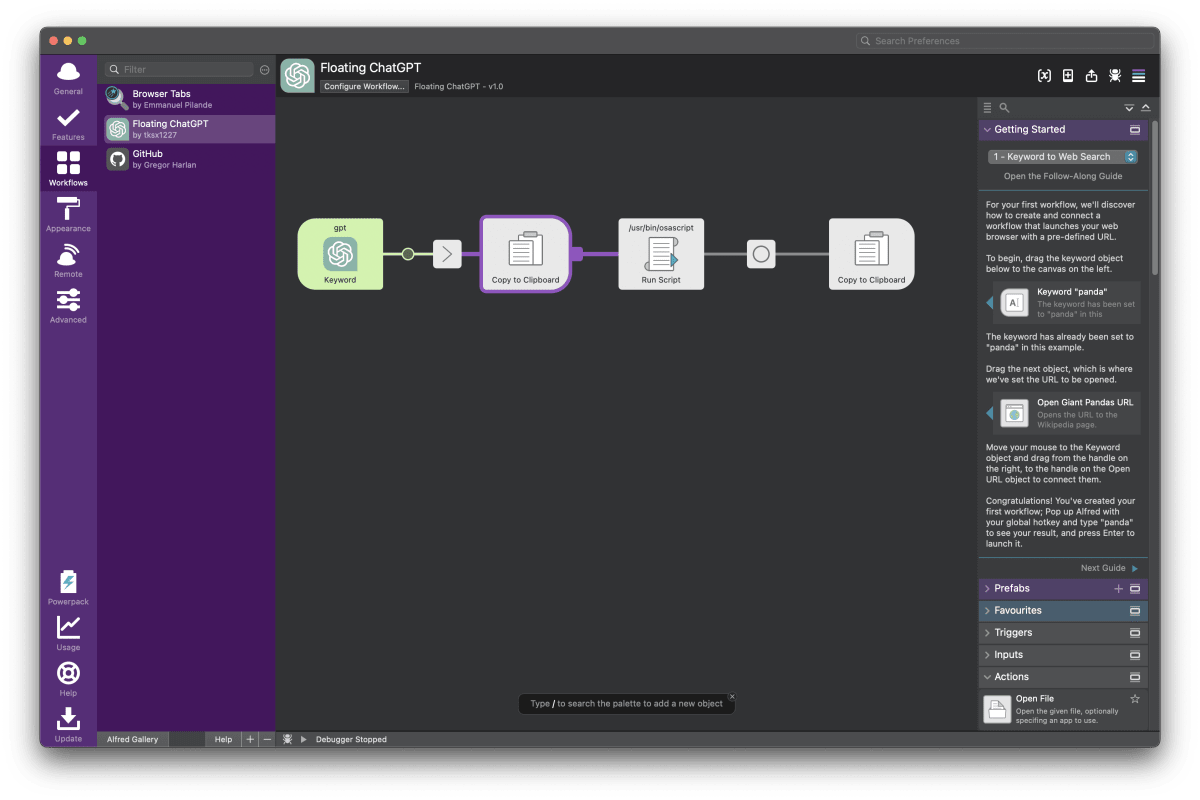Open the Update section

pyautogui.click(x=68, y=725)
